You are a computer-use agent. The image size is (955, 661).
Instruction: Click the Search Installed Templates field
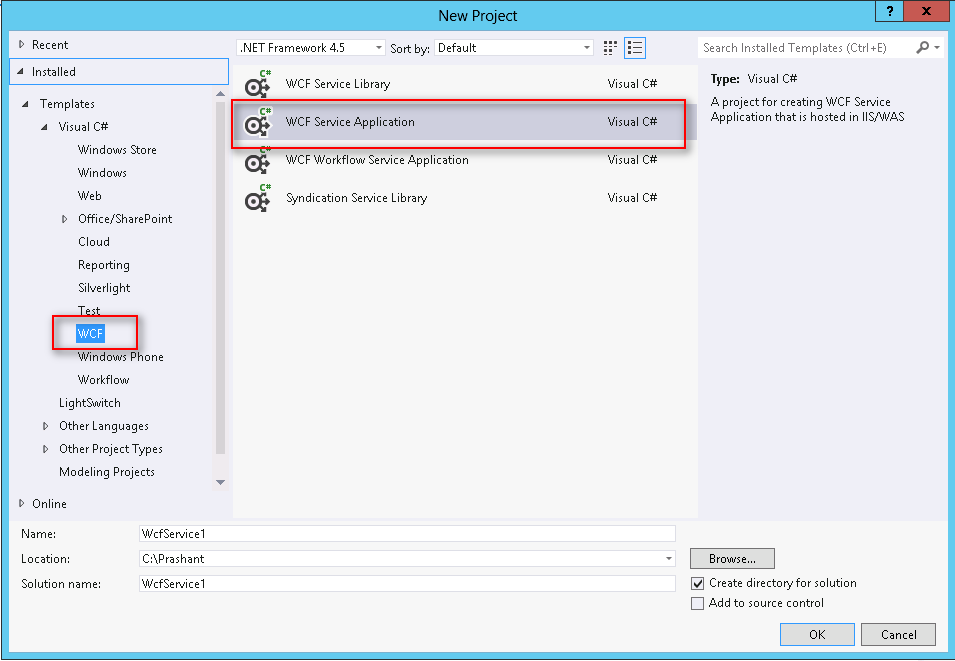tap(807, 48)
